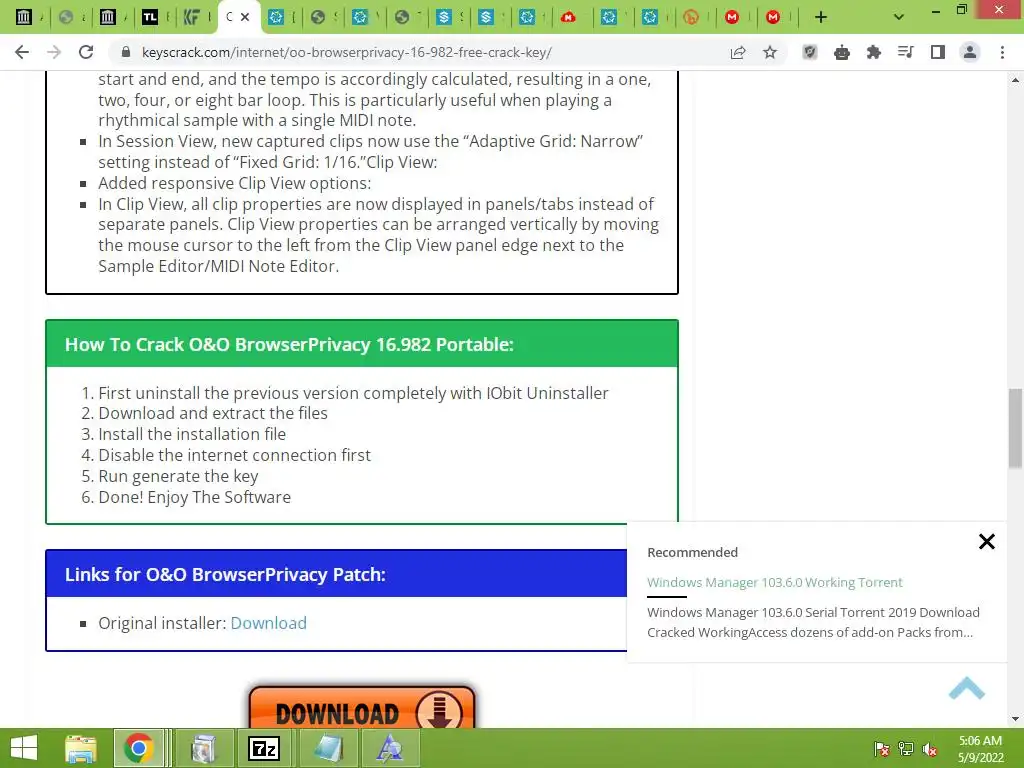Open the tab search chevron
This screenshot has height=768, width=1024.
click(x=899, y=17)
